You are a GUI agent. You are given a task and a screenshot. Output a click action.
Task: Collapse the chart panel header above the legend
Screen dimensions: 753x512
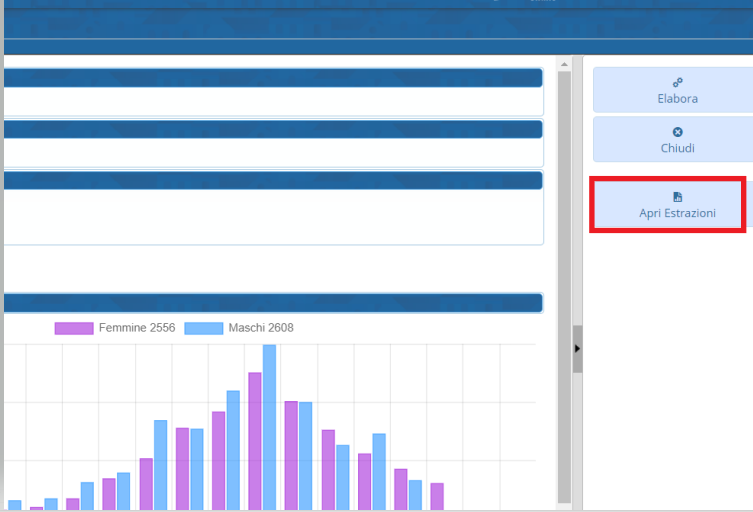272,303
